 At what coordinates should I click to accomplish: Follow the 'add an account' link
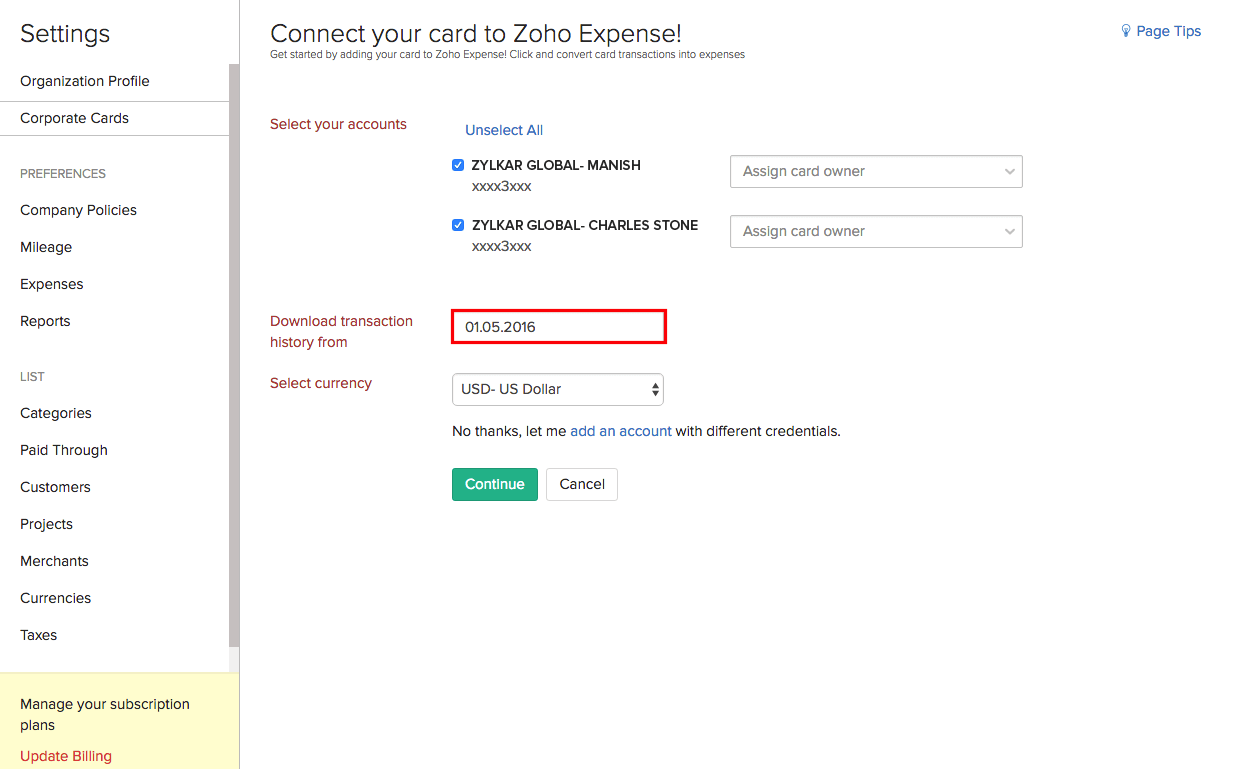coord(621,431)
